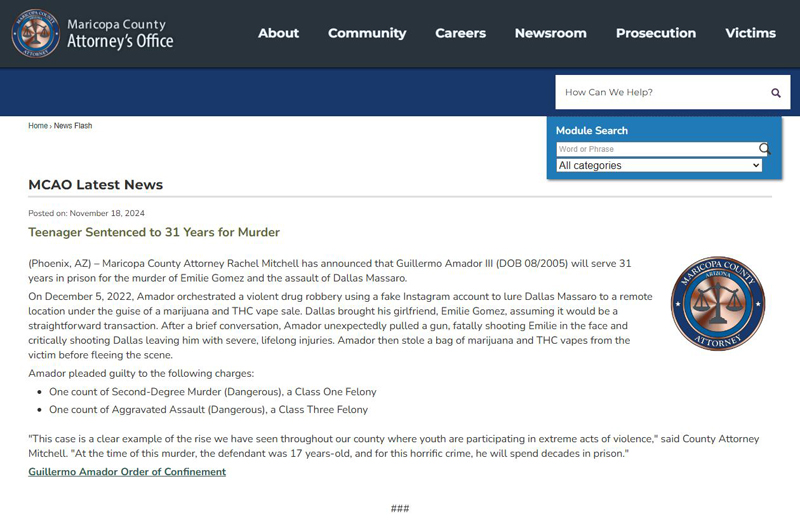Viewport: 800px width, 521px height.
Task: Go to Home via breadcrumb
Action: pyautogui.click(x=38, y=126)
